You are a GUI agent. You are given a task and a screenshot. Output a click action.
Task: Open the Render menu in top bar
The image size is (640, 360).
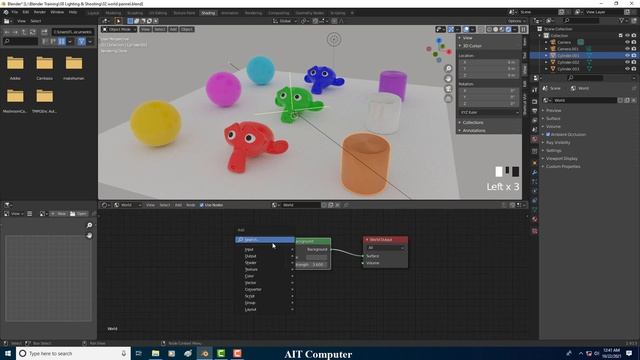(x=40, y=12)
